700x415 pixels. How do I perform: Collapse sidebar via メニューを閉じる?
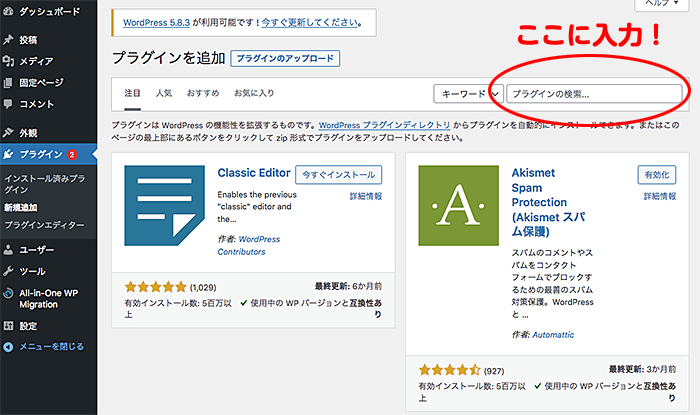click(x=51, y=347)
